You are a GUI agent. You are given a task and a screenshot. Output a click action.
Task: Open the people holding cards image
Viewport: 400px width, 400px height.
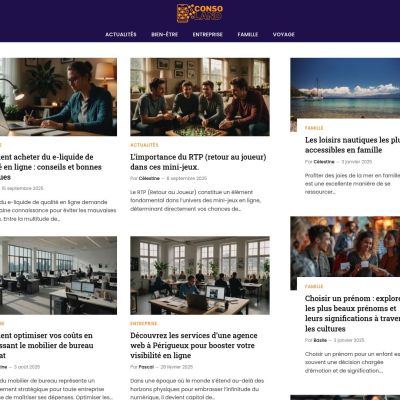click(x=345, y=247)
